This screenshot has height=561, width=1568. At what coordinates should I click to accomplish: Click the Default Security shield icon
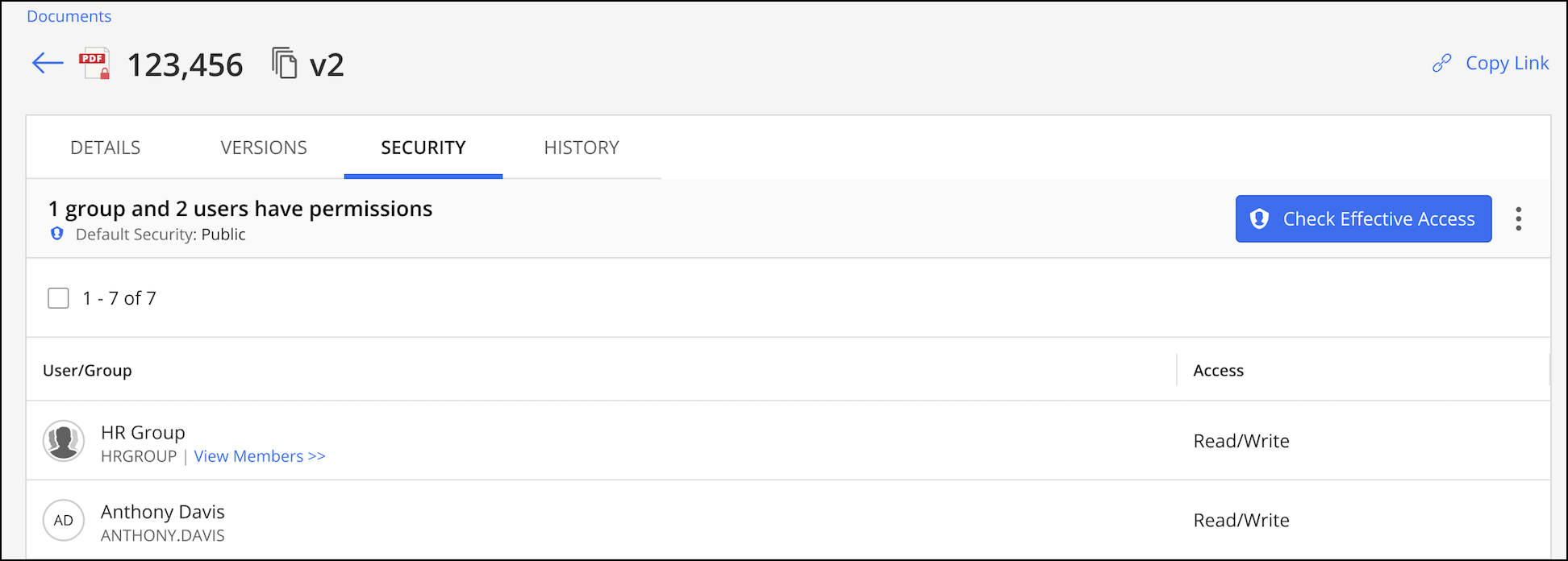tap(57, 234)
